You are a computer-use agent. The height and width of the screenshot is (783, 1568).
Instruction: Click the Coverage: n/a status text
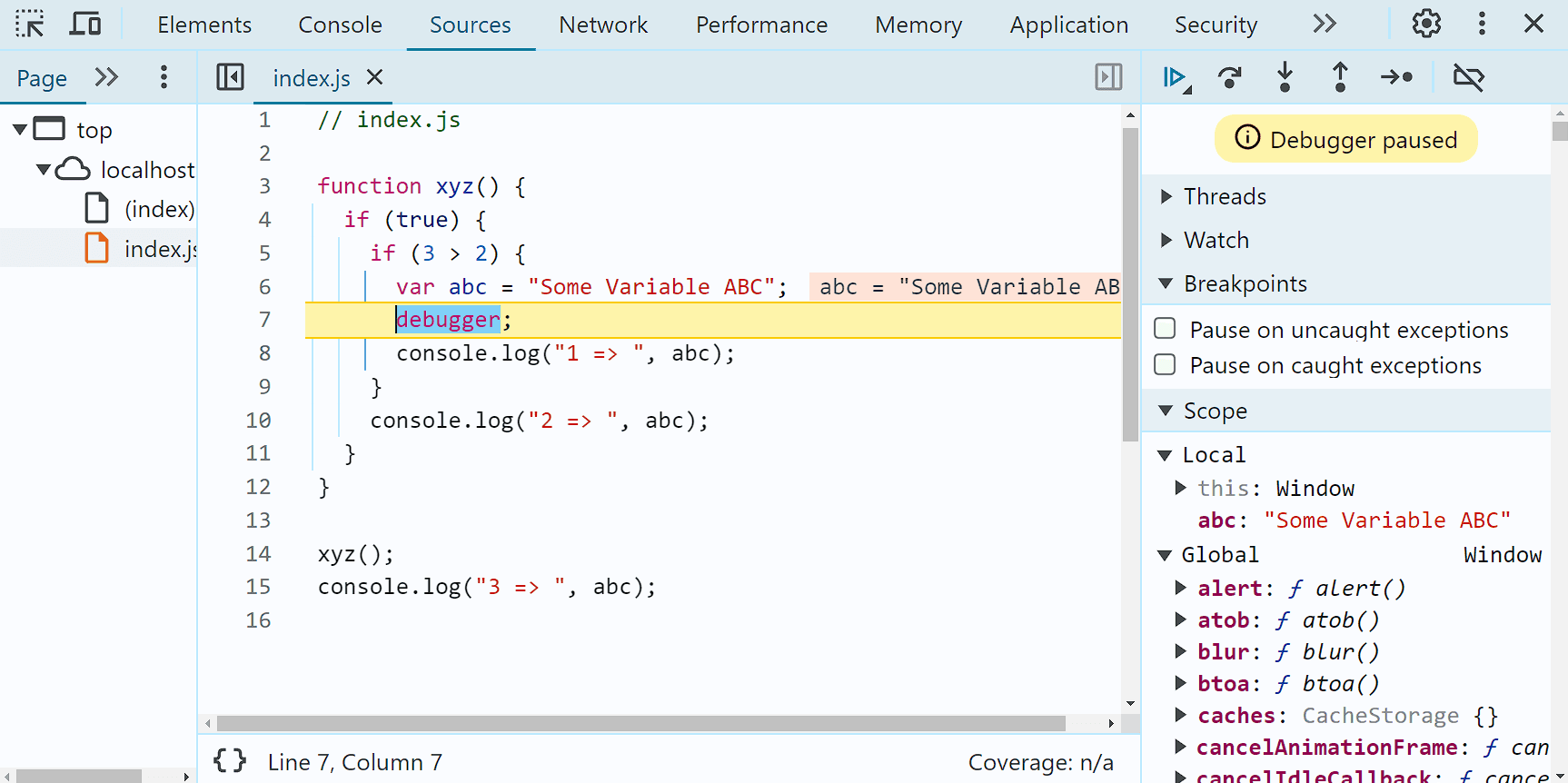click(1040, 762)
